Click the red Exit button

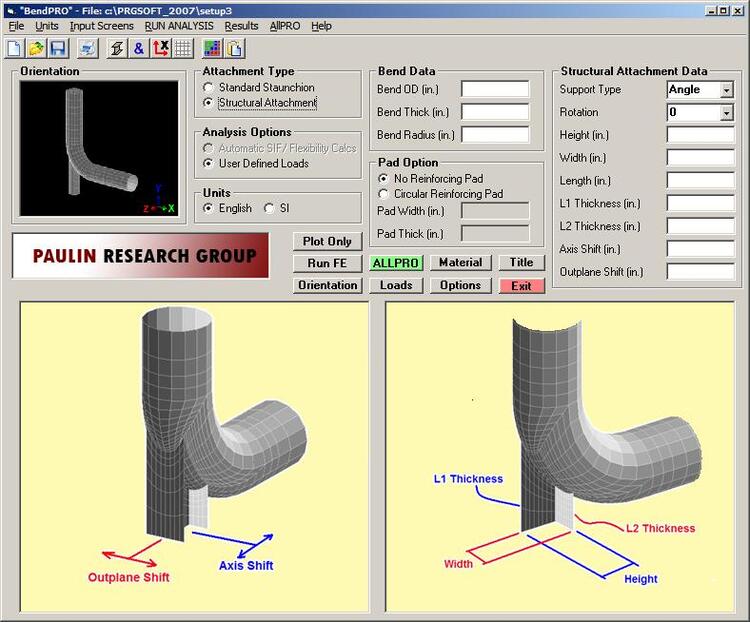coord(521,286)
